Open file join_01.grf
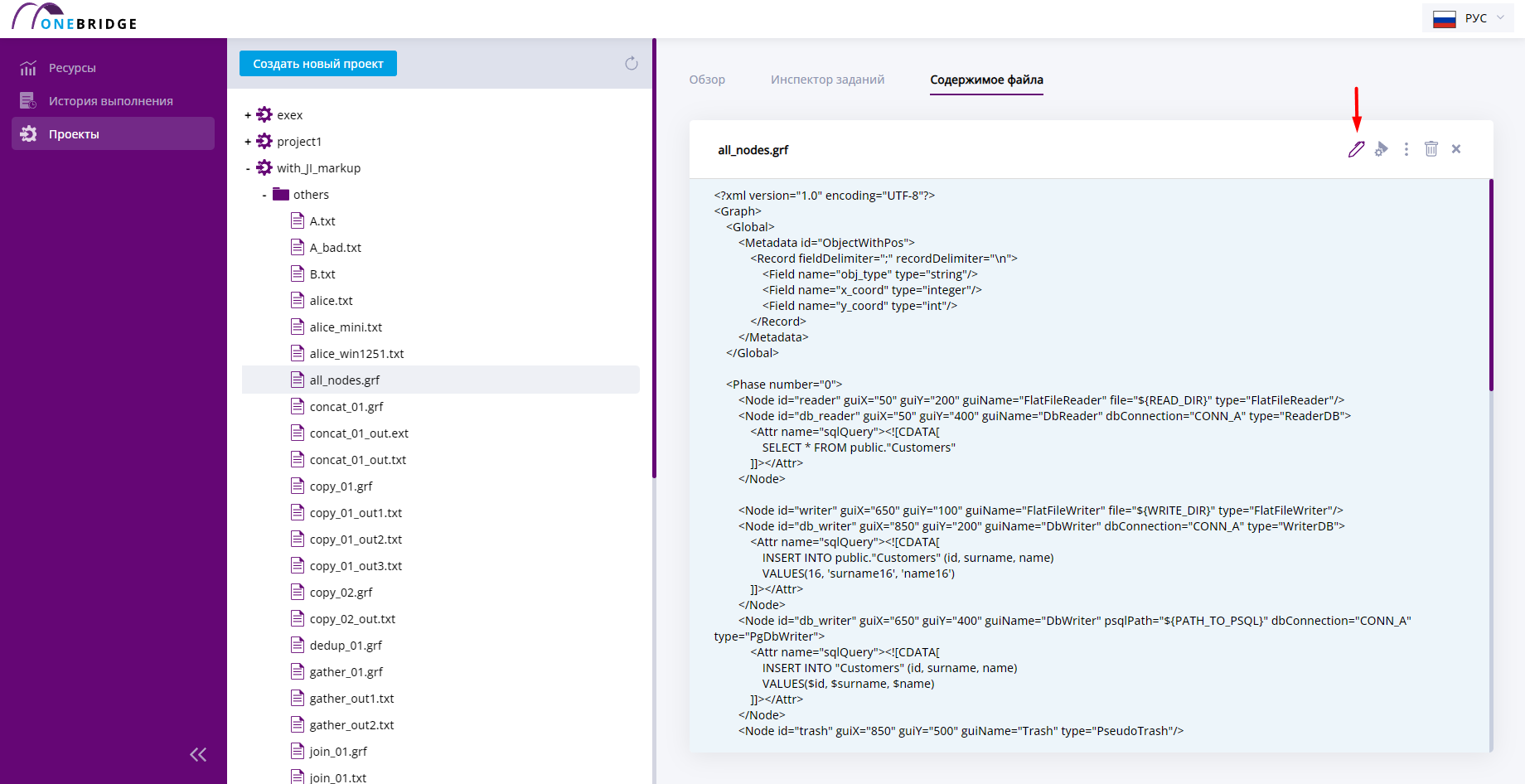Image resolution: width=1525 pixels, height=784 pixels. pyautogui.click(x=338, y=752)
